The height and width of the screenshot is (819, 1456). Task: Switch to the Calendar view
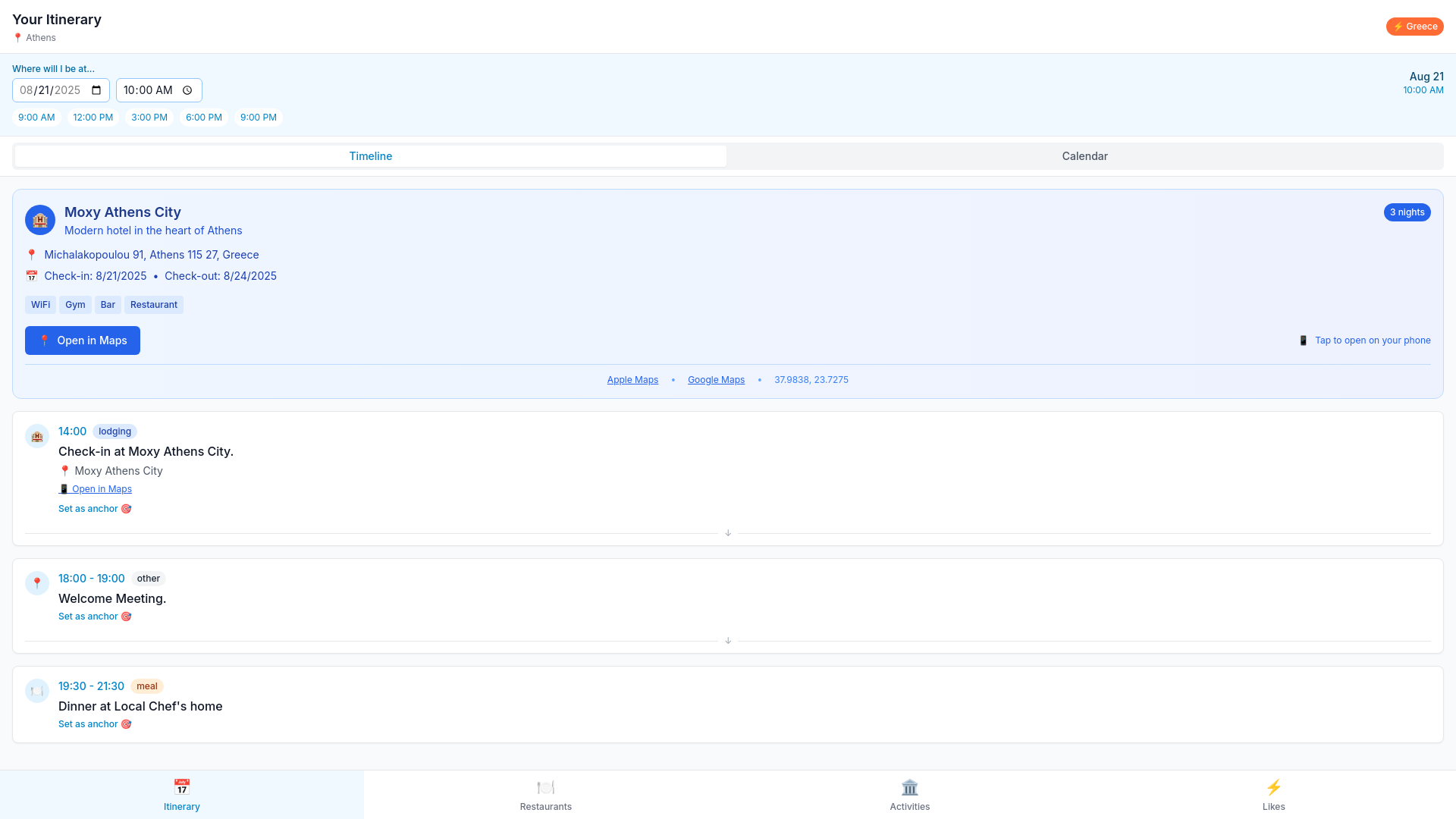pos(1084,156)
